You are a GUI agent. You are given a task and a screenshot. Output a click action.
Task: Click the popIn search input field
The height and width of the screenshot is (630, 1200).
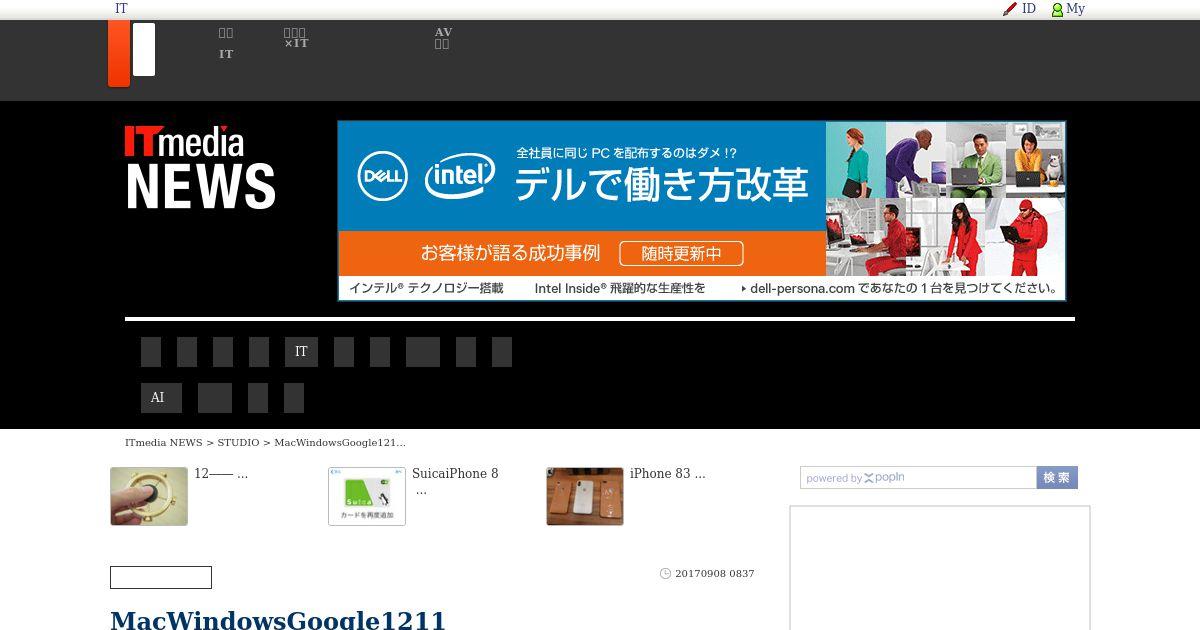coord(918,478)
